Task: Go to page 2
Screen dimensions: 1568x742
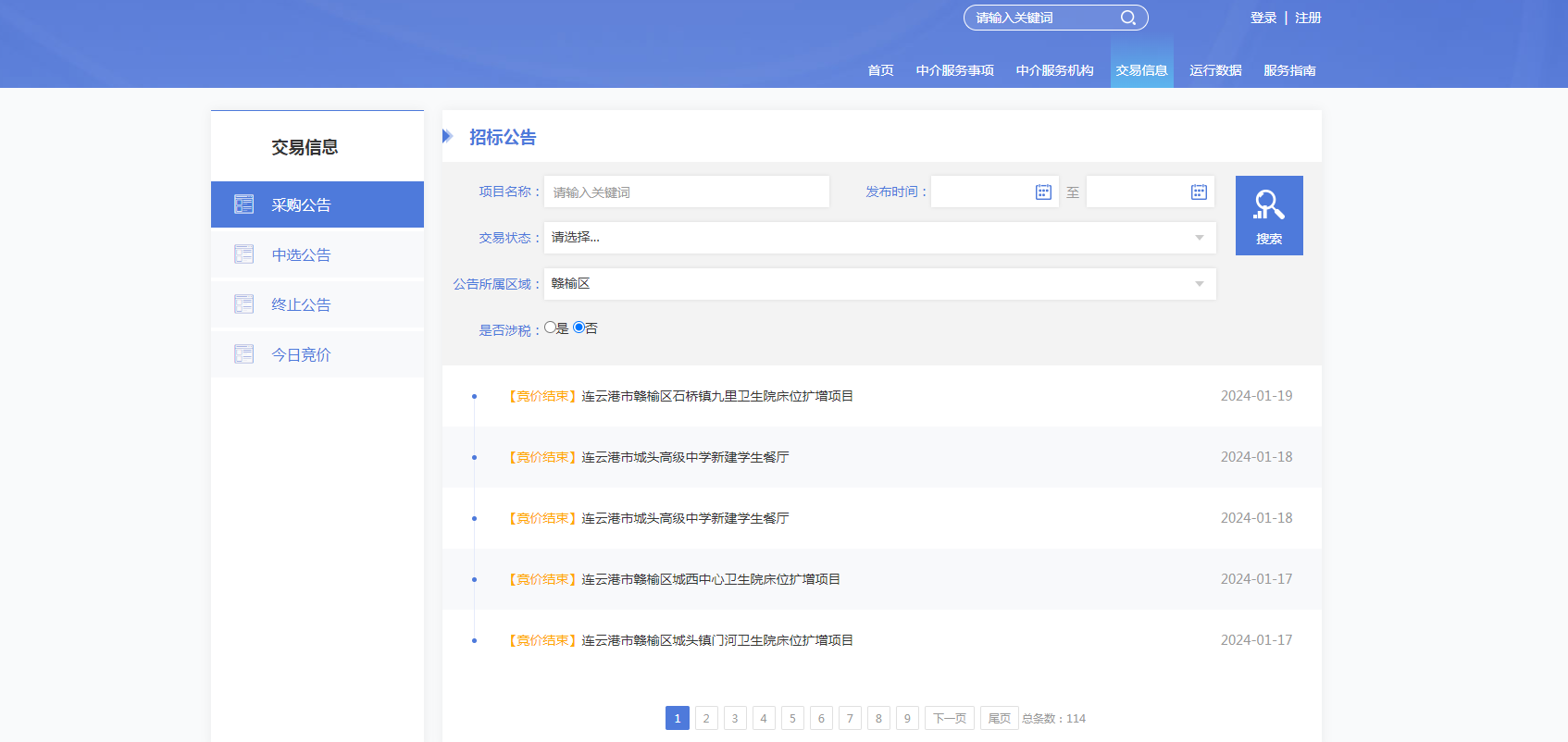Action: [x=706, y=718]
